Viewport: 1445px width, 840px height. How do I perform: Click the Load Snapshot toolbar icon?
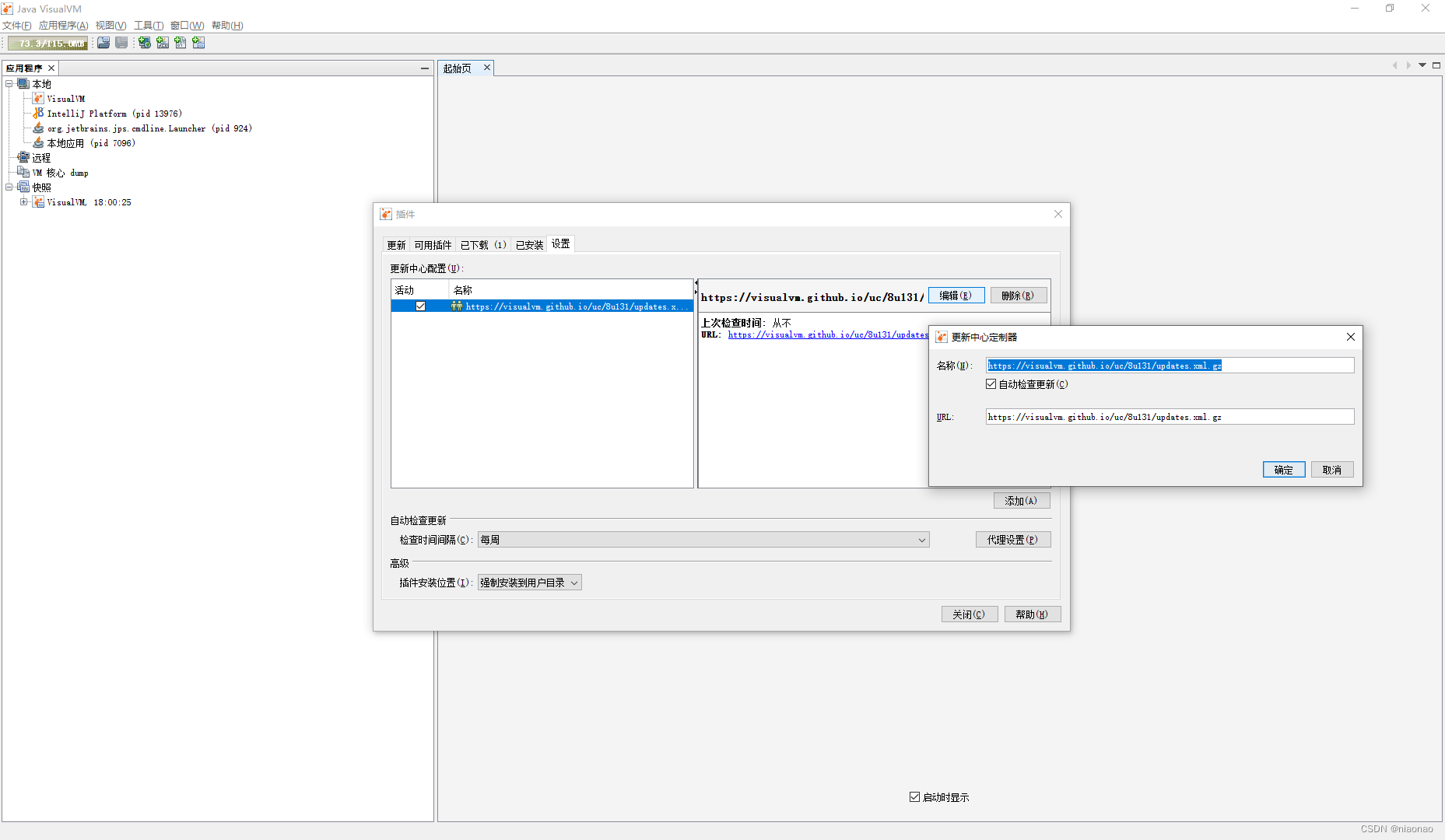click(103, 43)
